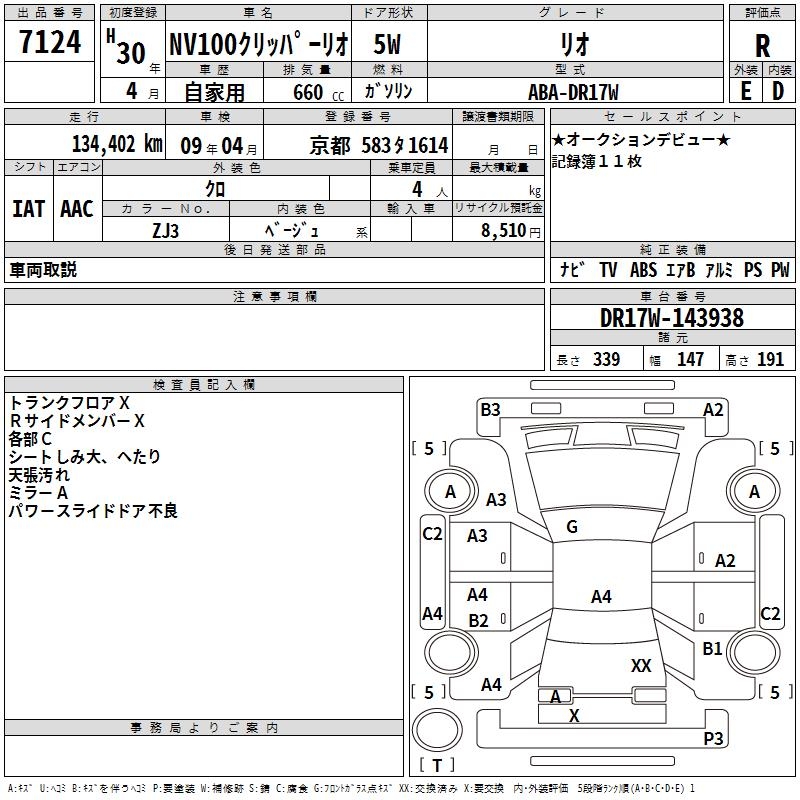Image resolution: width=800 pixels, height=800 pixels.
Task: Click the recycle deposit 8,510円
Action: (x=511, y=231)
